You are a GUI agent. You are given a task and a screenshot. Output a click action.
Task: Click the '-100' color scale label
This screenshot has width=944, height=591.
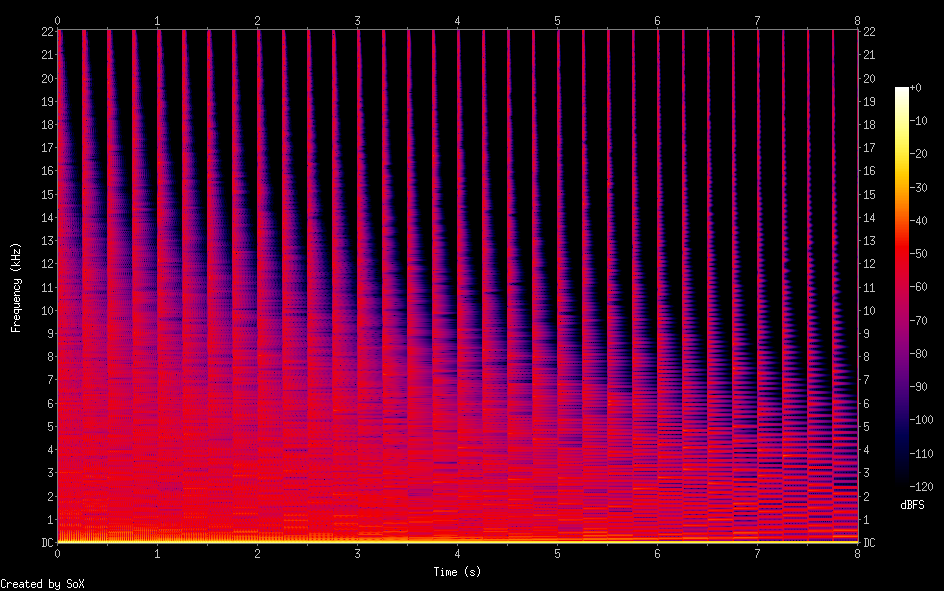[x=921, y=420]
